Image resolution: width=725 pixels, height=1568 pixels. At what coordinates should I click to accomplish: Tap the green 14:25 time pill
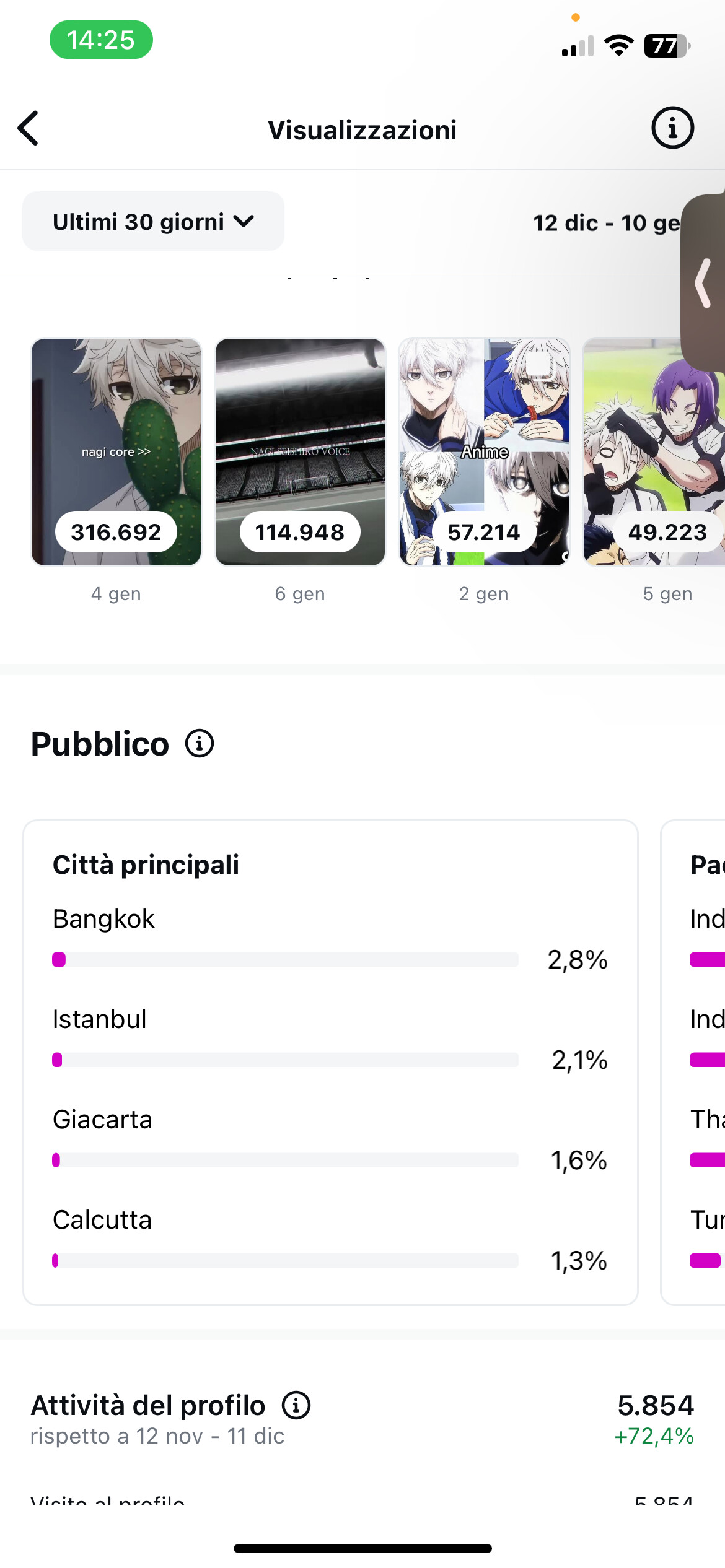pyautogui.click(x=101, y=40)
